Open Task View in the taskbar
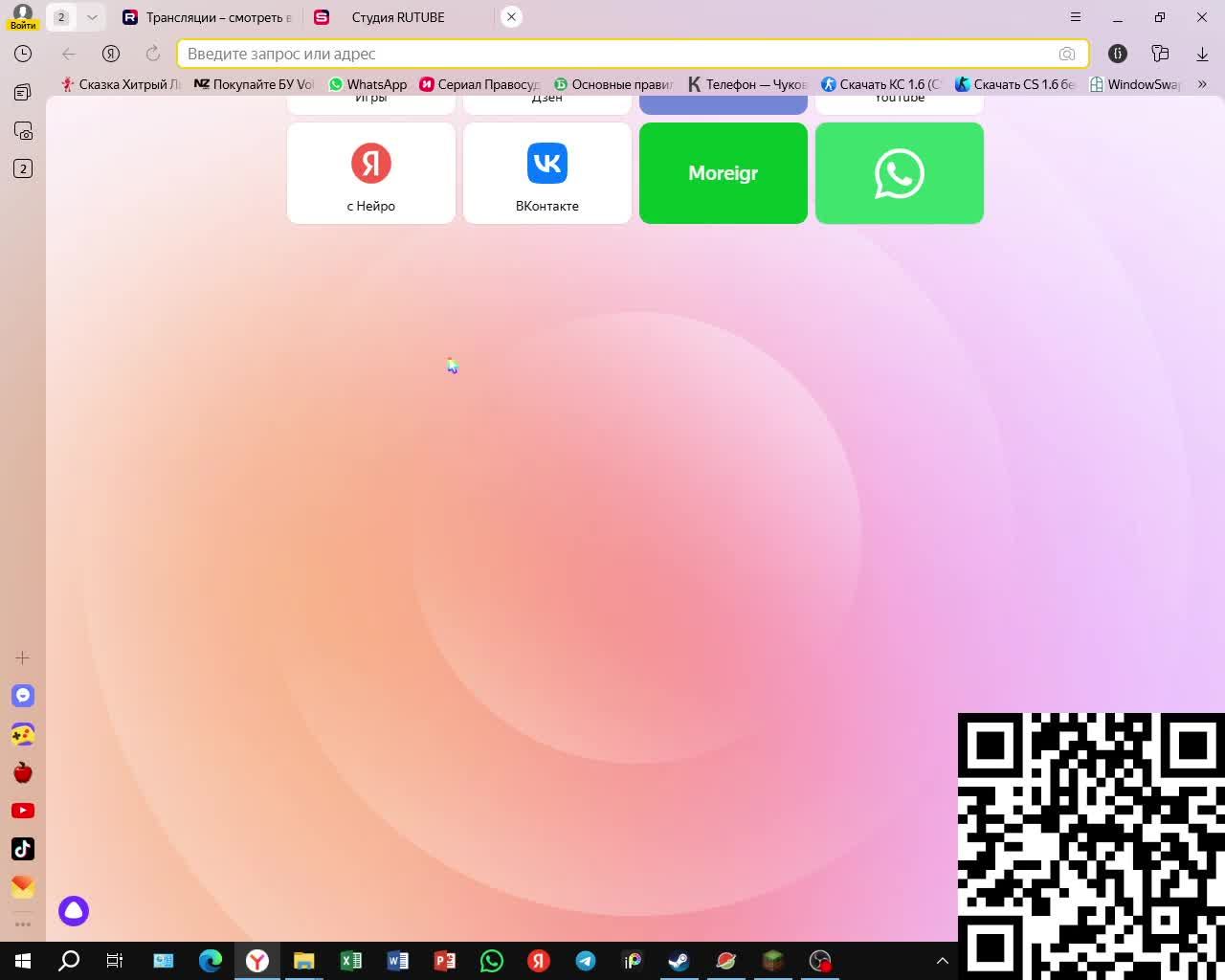Image resolution: width=1225 pixels, height=980 pixels. pos(115,961)
